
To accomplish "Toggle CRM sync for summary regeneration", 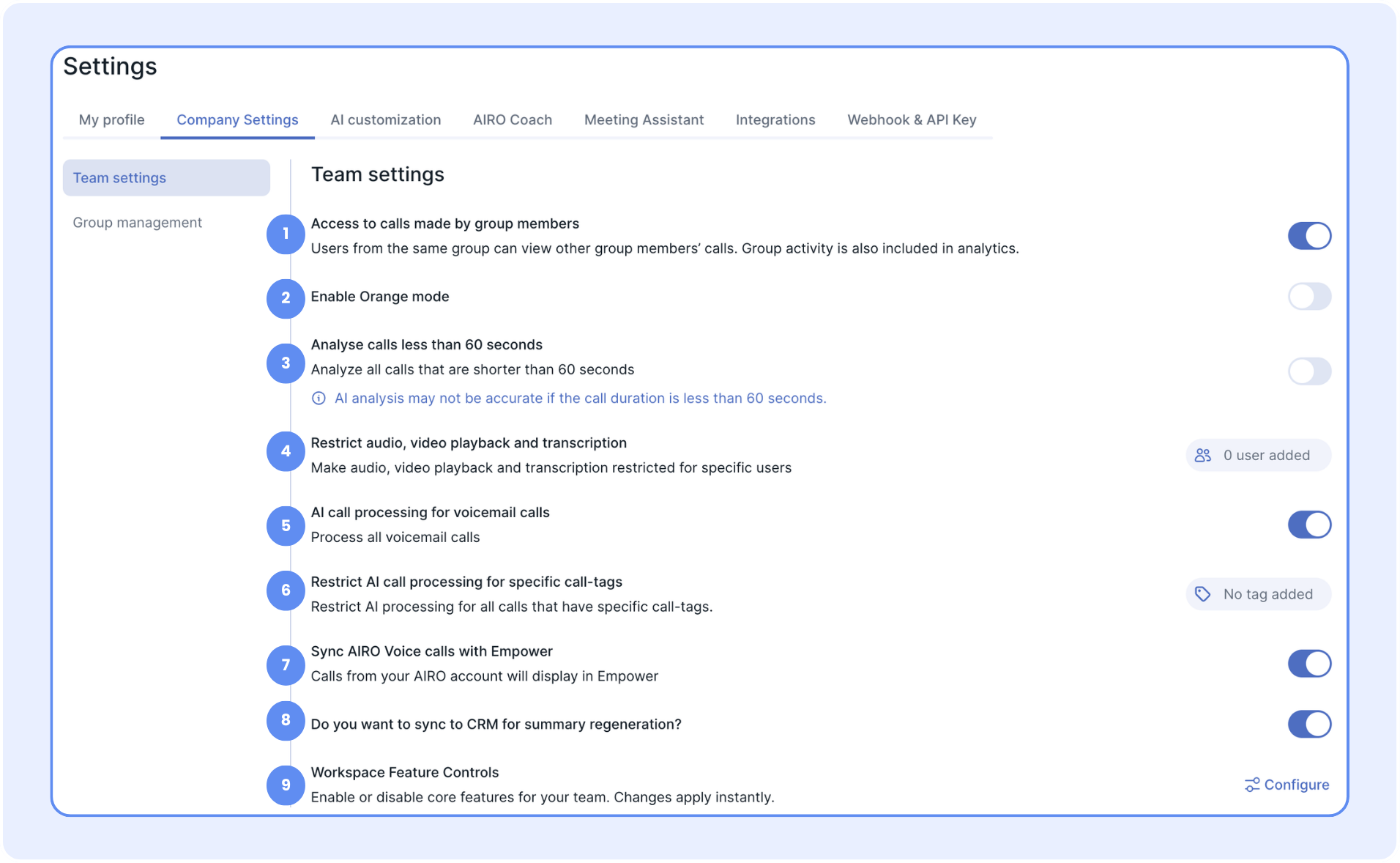I will coord(1308,724).
